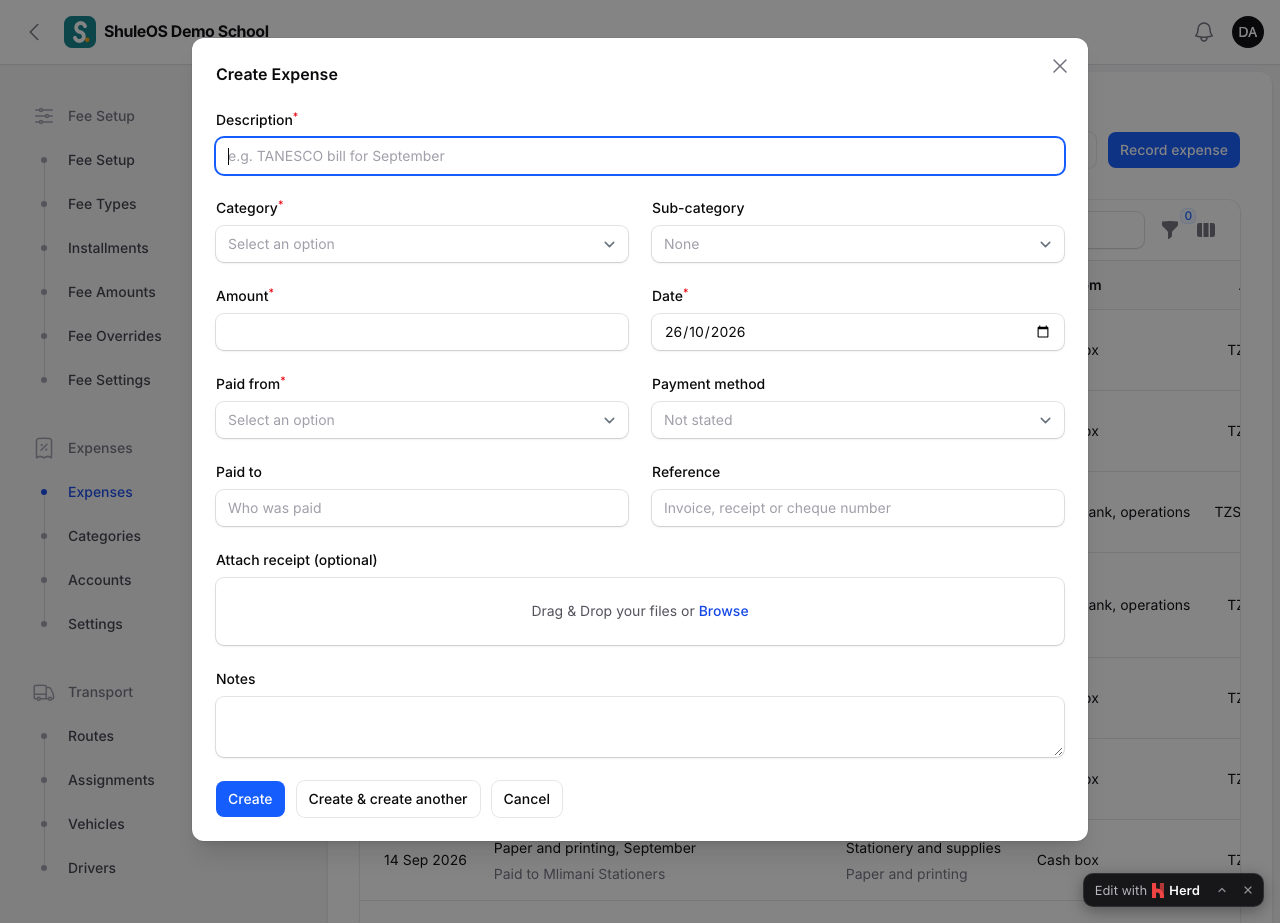Click the Reference input field
The image size is (1280, 923).
point(858,508)
